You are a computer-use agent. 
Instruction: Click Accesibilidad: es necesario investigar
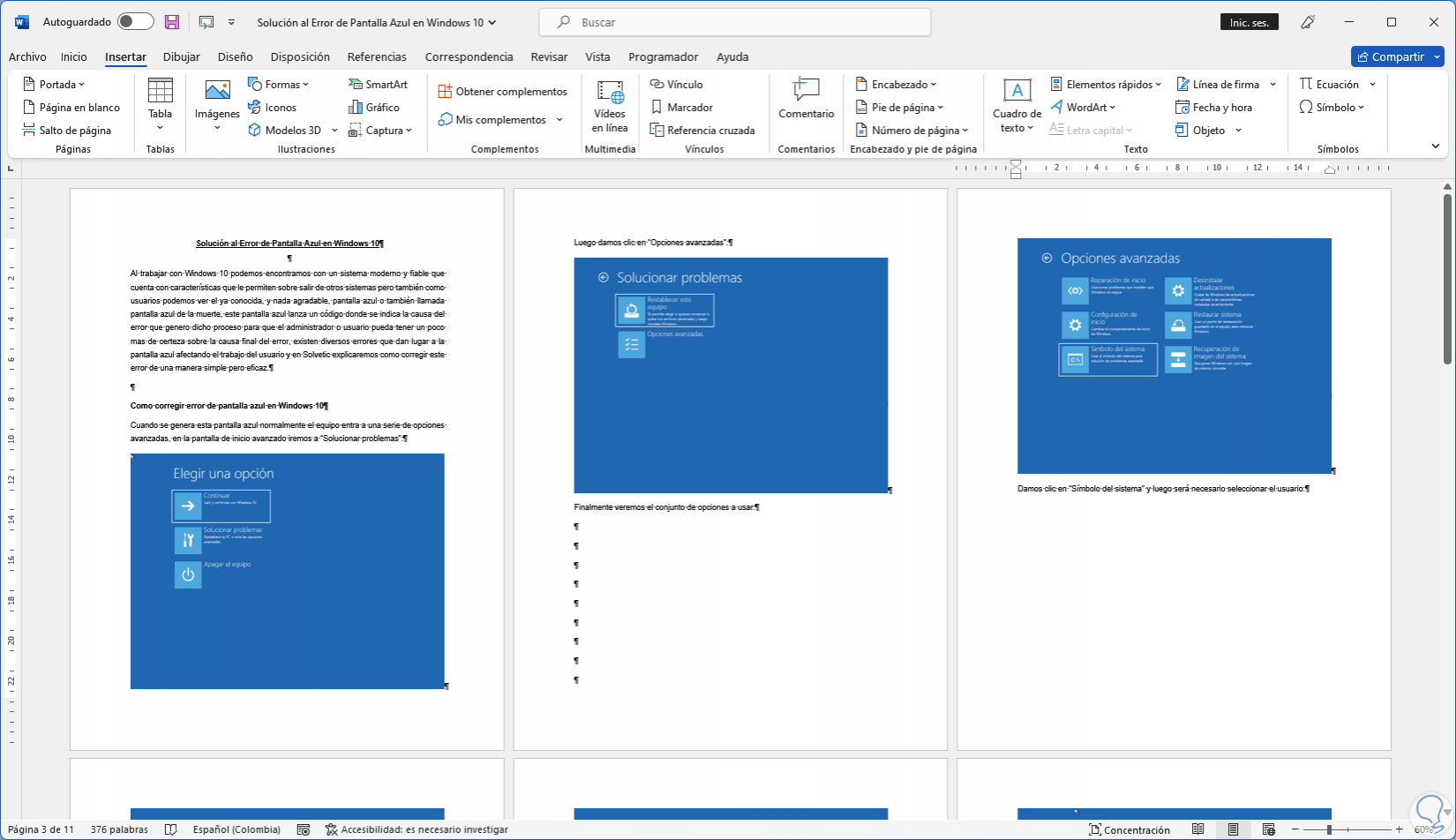coord(417,829)
